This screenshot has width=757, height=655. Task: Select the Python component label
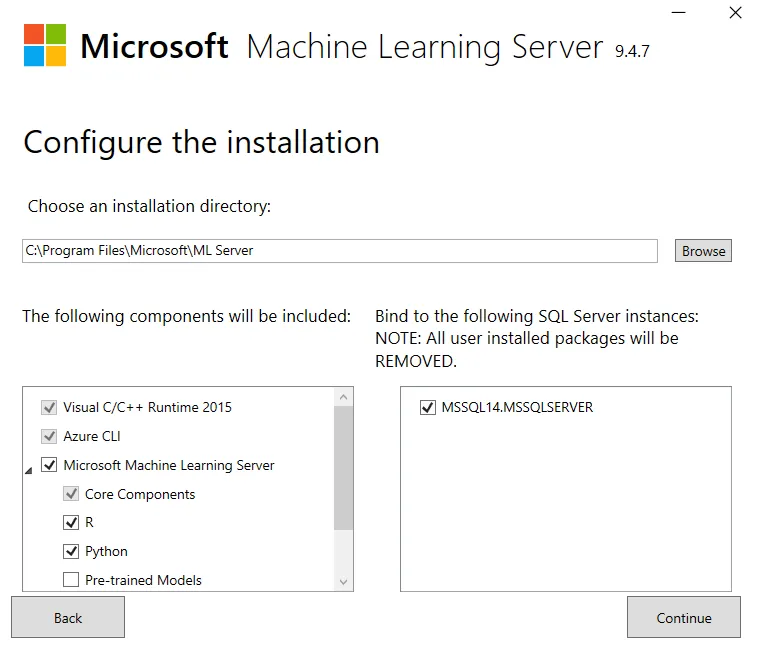click(x=106, y=551)
